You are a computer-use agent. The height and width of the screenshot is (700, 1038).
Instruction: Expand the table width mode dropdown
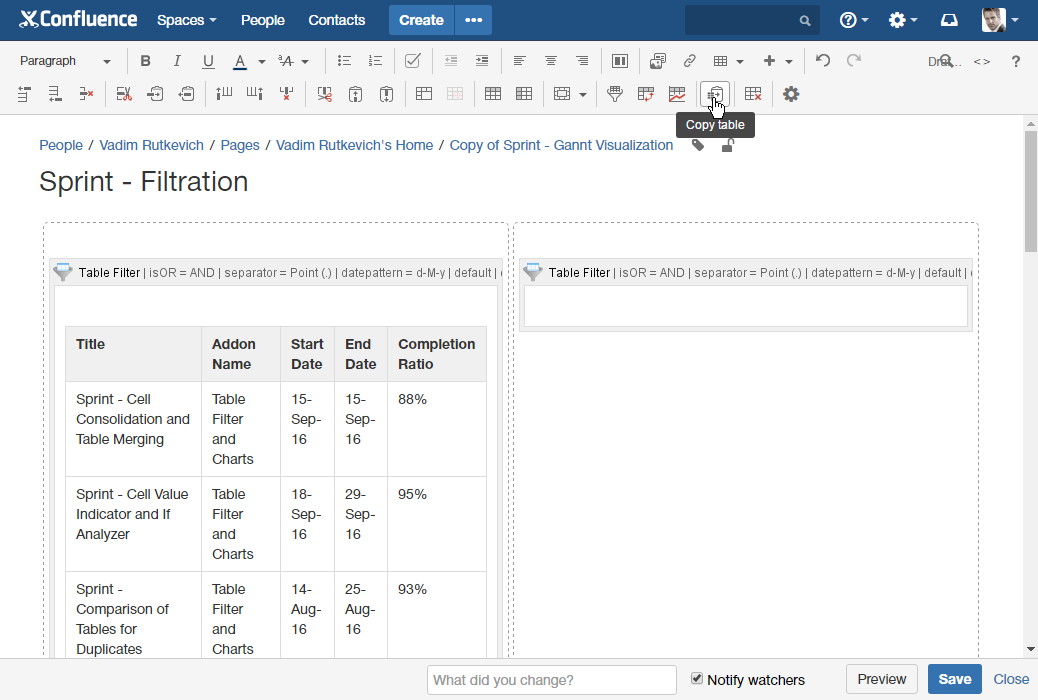583,94
